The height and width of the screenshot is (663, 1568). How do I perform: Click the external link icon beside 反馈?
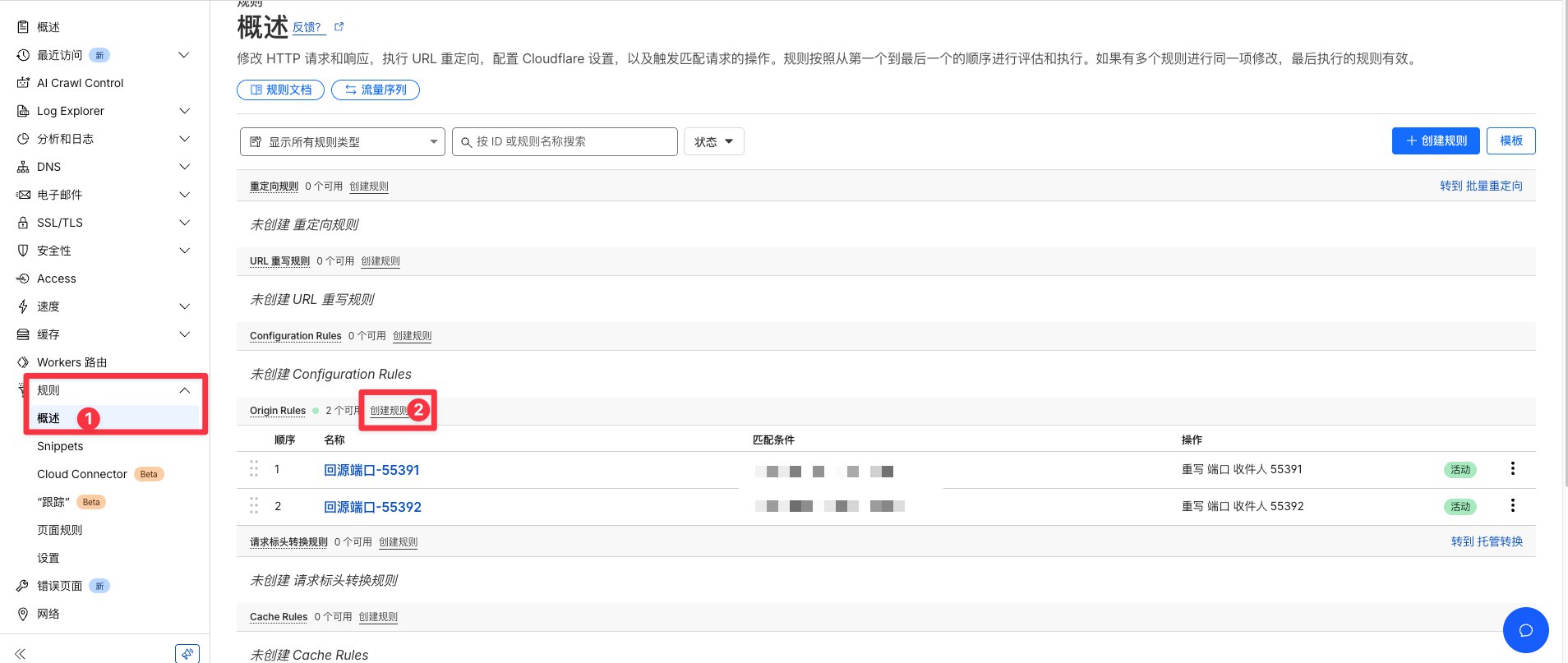339,27
